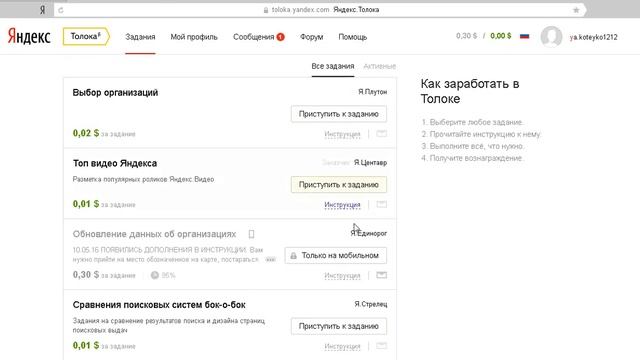640x360 pixels.
Task: Click the Я.Центавр requester label
Action: click(370, 162)
